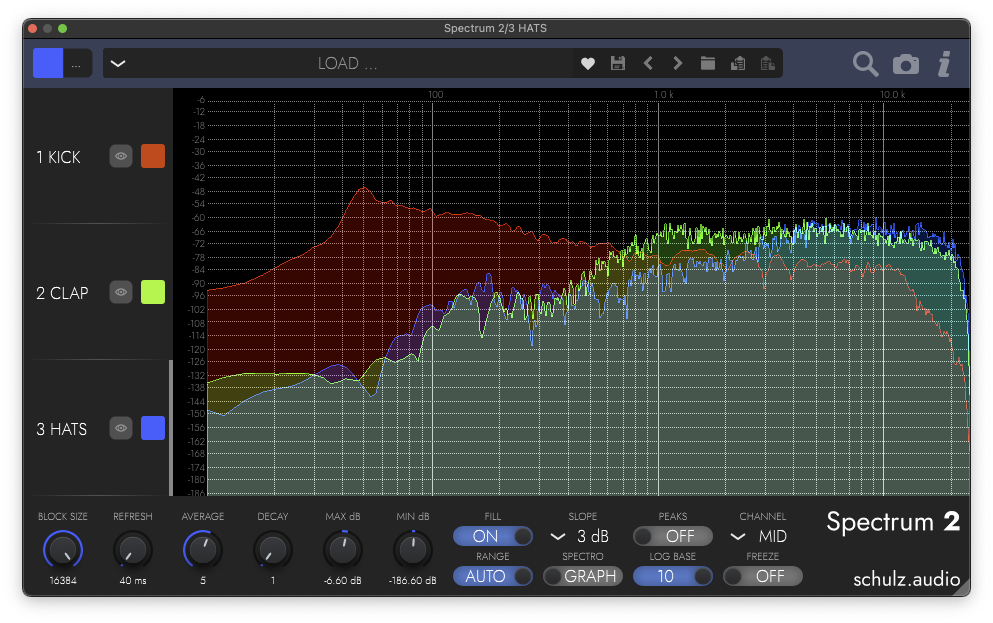Expand the preset list chevron

point(118,63)
